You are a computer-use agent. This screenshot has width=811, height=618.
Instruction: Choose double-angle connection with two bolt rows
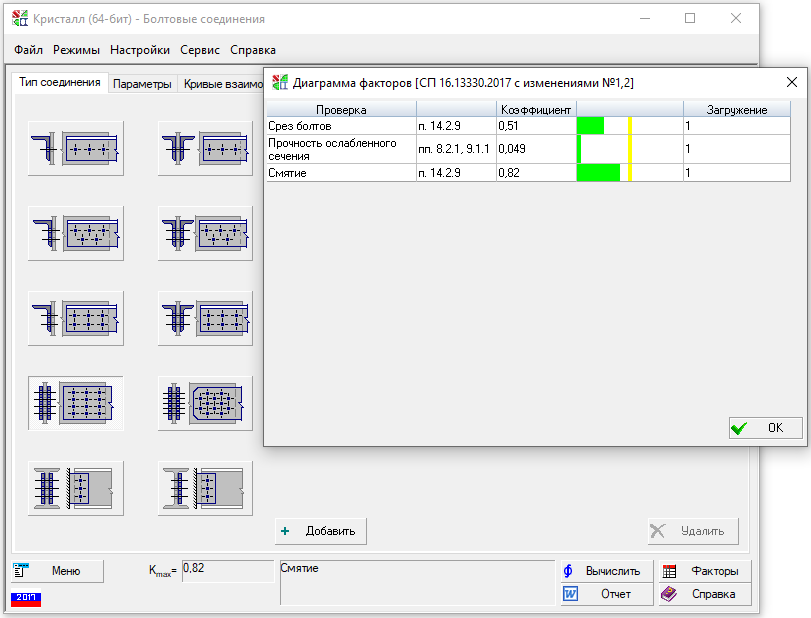pyautogui.click(x=205, y=318)
